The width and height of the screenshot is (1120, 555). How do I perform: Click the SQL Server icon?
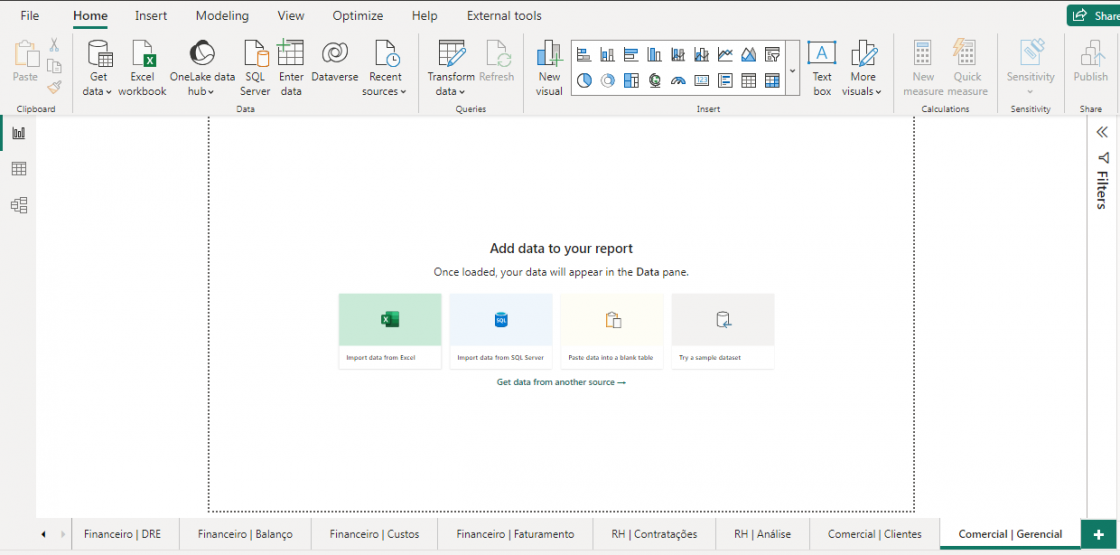[x=255, y=68]
